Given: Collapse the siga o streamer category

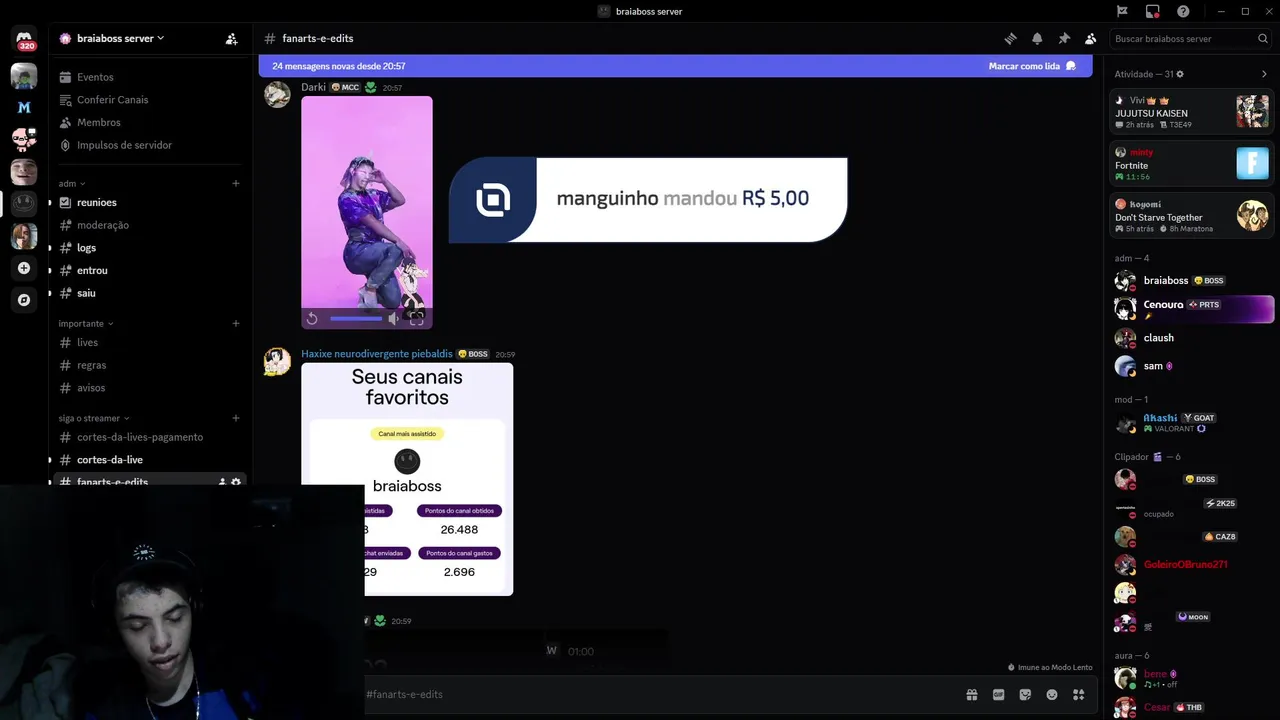Looking at the screenshot, I should pos(94,418).
